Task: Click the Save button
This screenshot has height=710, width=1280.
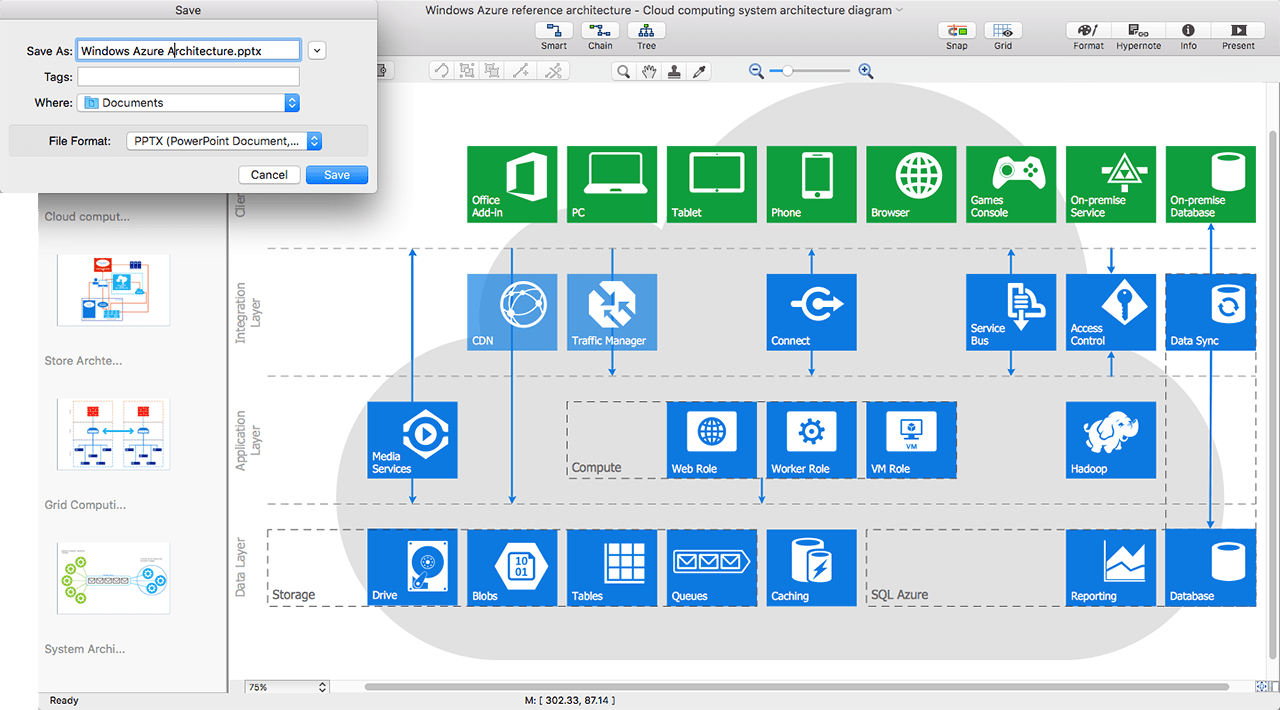Action: [x=337, y=175]
